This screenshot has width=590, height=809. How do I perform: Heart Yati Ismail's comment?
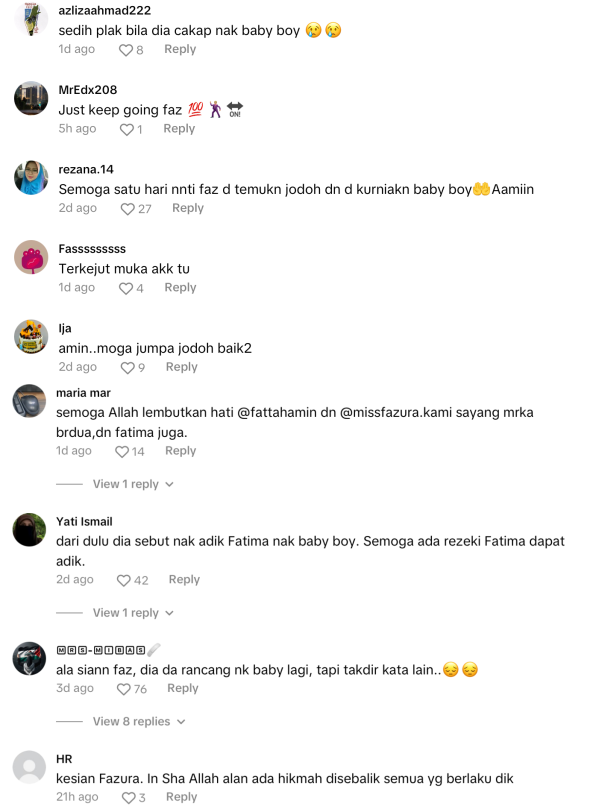123,581
